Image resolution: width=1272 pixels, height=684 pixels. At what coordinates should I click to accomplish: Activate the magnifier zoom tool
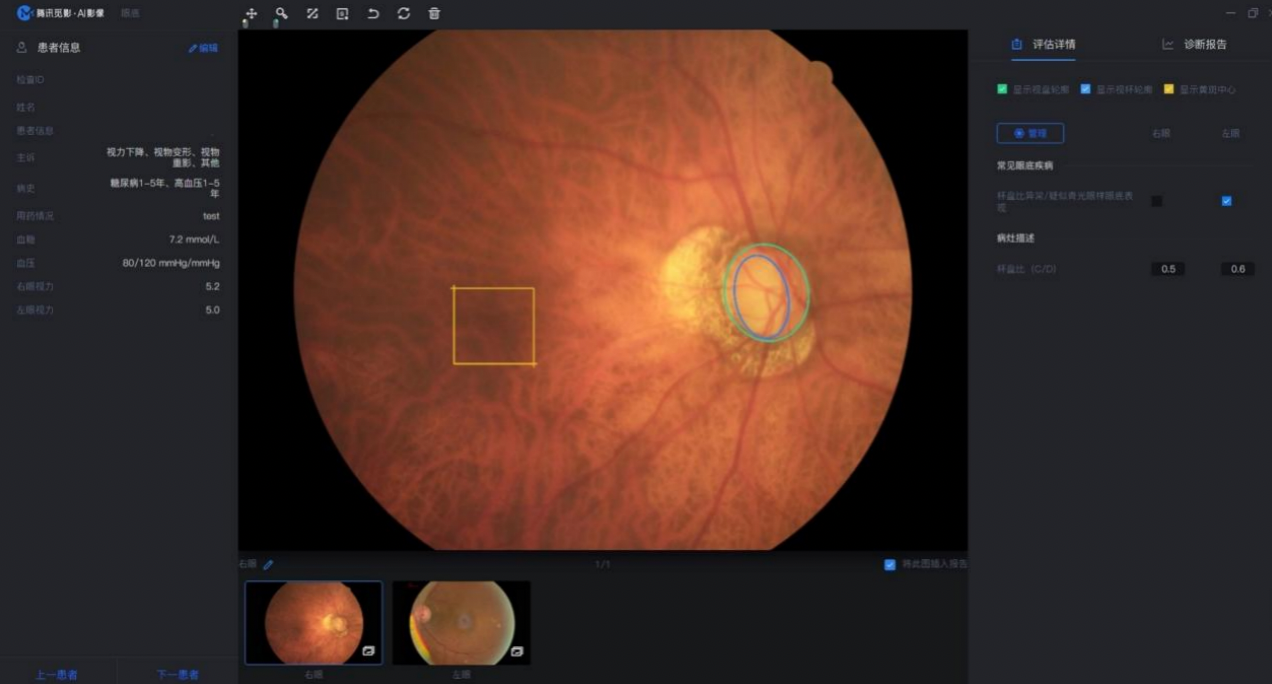[282, 14]
